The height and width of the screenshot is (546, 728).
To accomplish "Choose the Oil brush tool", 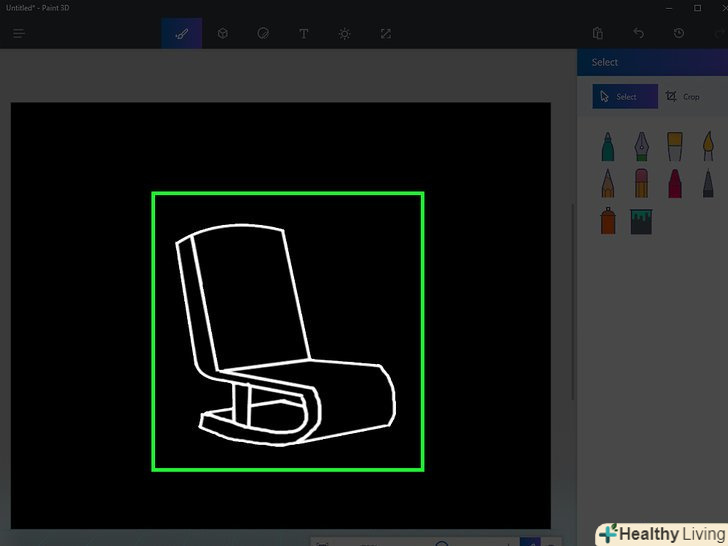I will pyautogui.click(x=675, y=147).
